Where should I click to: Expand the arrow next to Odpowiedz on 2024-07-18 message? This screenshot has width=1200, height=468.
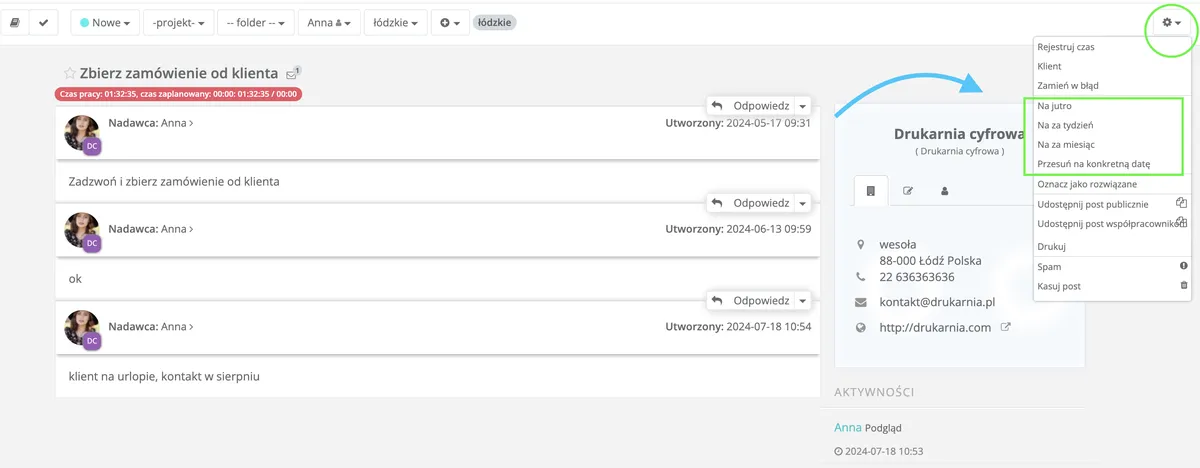(803, 300)
